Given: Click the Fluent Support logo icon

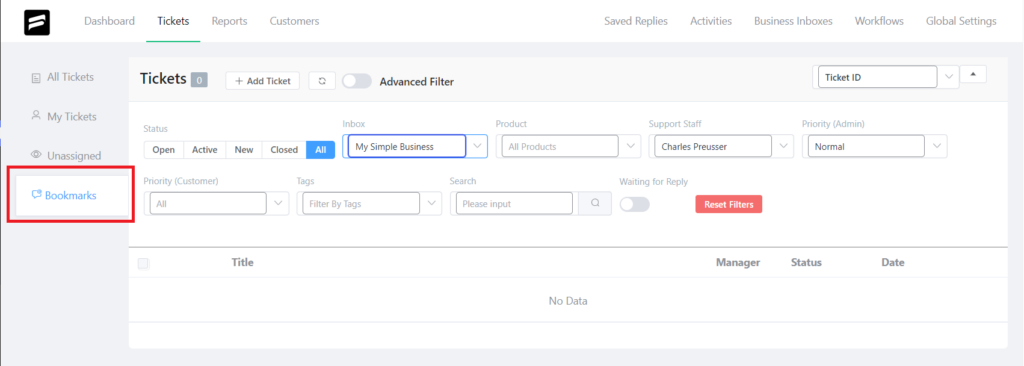Looking at the screenshot, I should pos(37,22).
